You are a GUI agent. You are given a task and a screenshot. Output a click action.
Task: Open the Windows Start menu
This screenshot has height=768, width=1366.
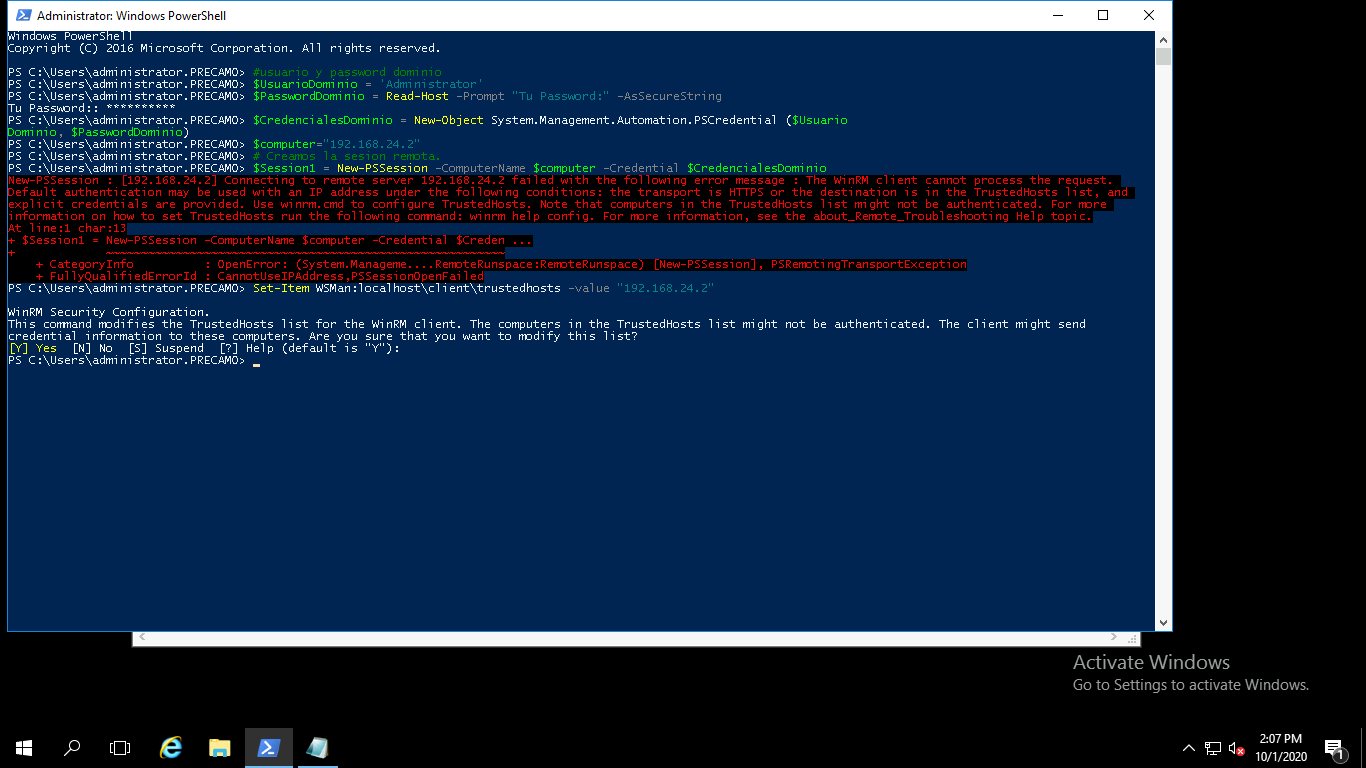(24, 748)
